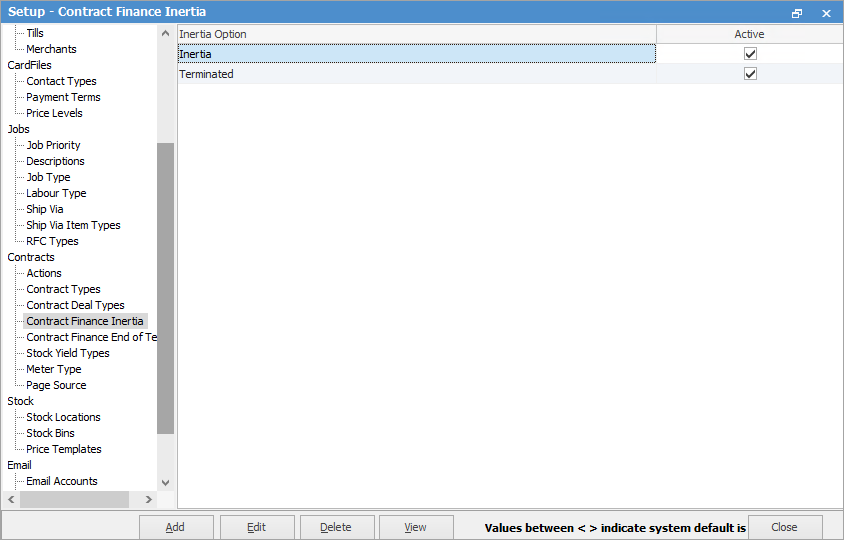Open Actions under Contracts

click(44, 273)
